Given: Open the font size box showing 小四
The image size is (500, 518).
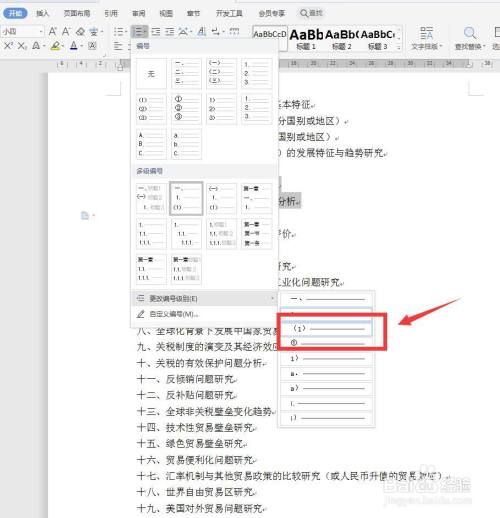Looking at the screenshot, I should click(x=23, y=32).
